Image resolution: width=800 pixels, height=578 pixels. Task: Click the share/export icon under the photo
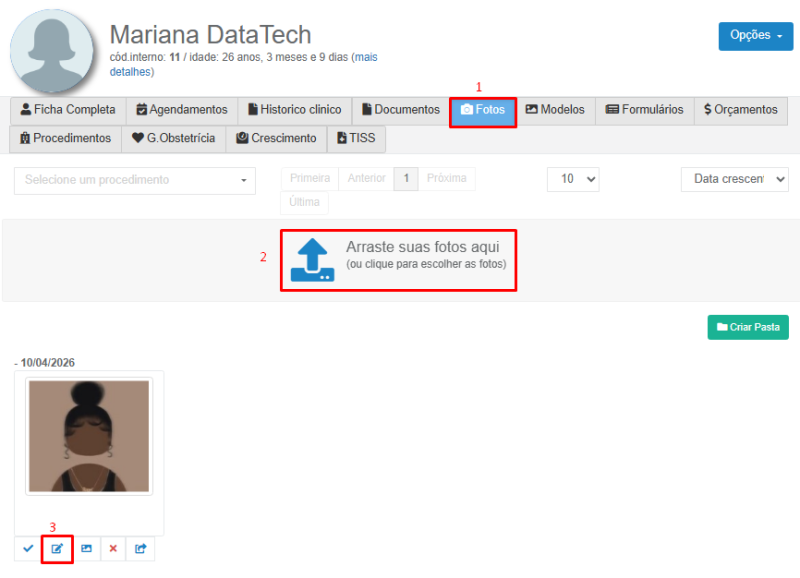click(x=141, y=549)
